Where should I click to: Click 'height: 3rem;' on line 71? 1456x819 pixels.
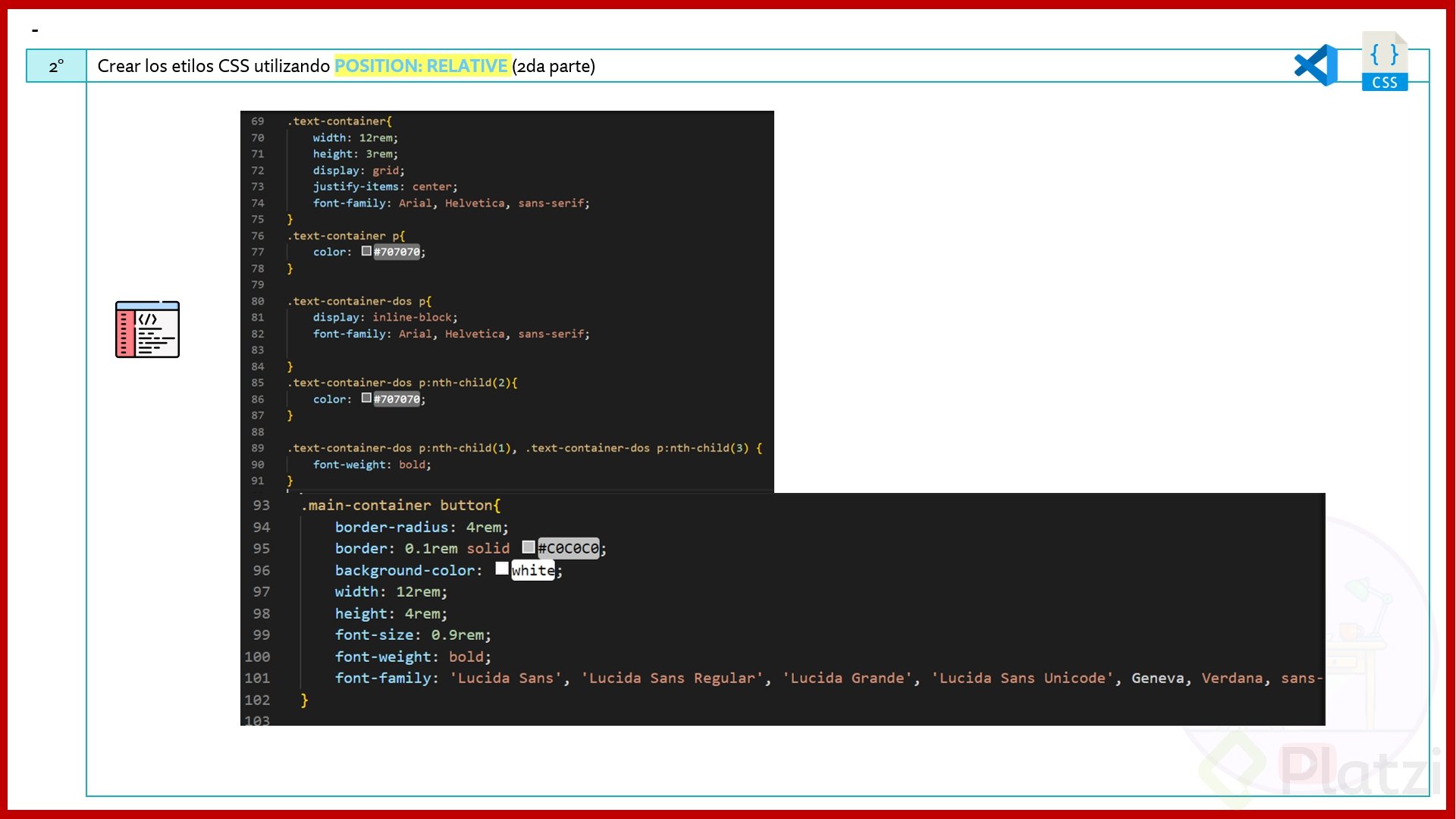pos(355,154)
